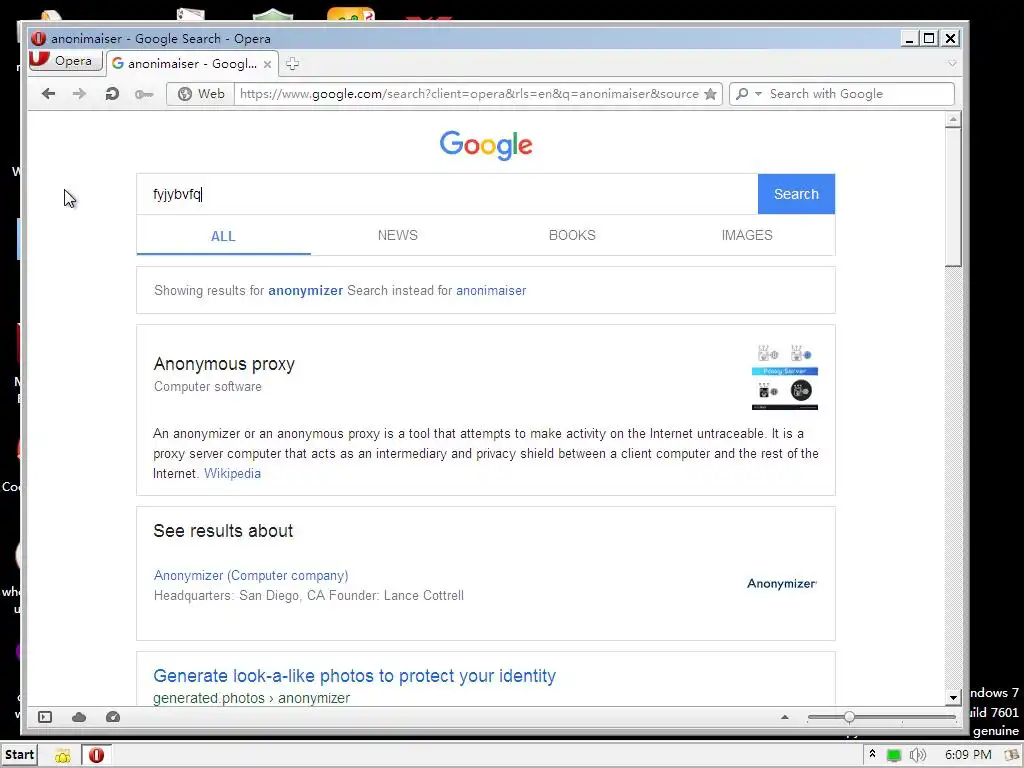Open the Opera Turbo speedometer icon

click(113, 717)
